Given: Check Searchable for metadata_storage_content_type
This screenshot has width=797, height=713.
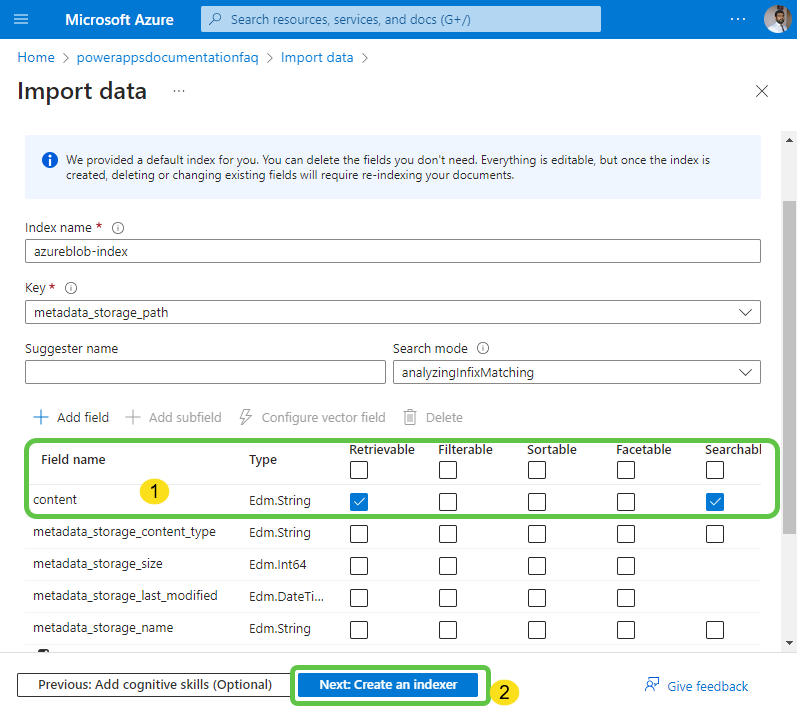Looking at the screenshot, I should point(715,534).
